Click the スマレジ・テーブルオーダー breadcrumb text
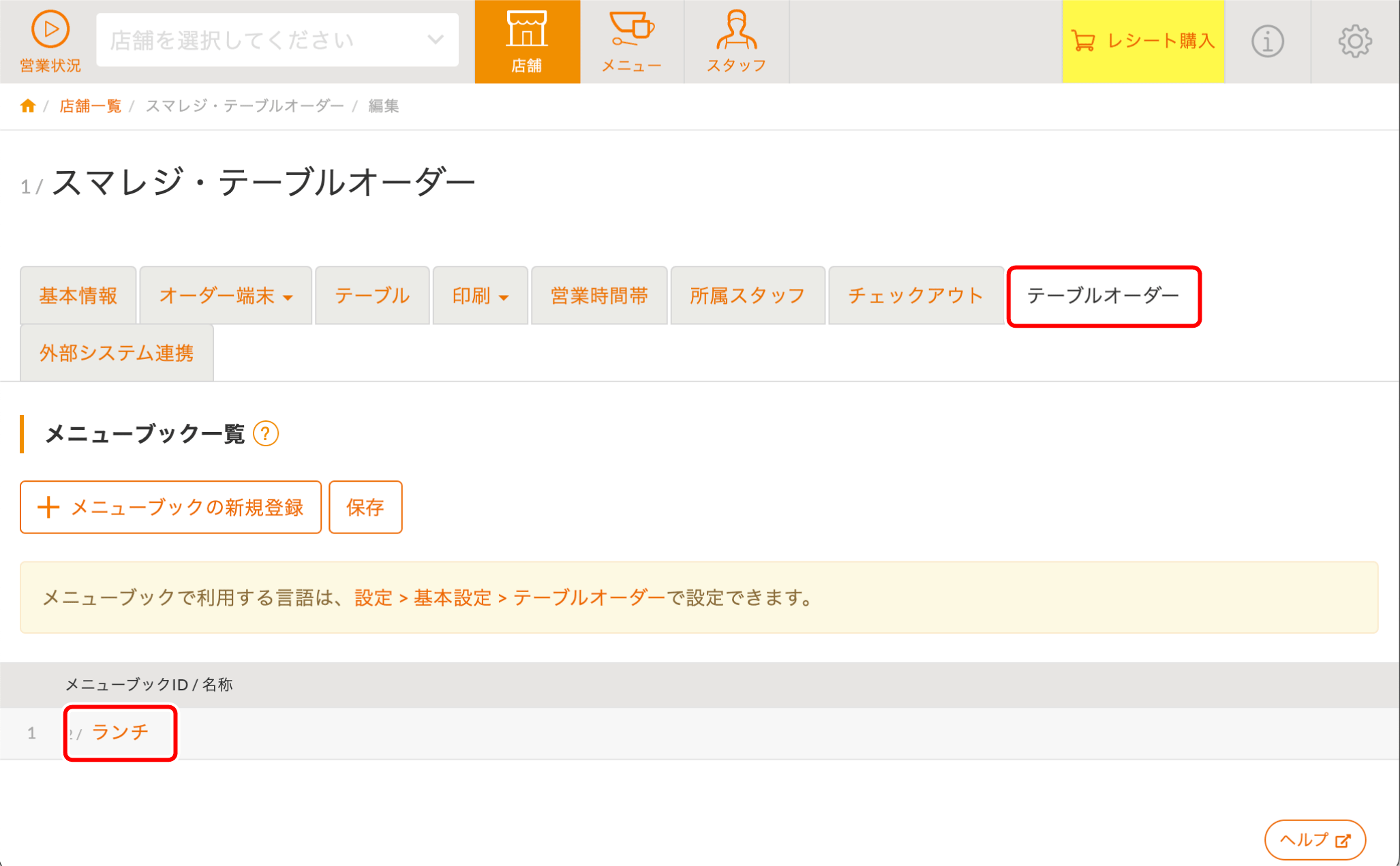Screen dimensions: 1400x866 click(245, 106)
